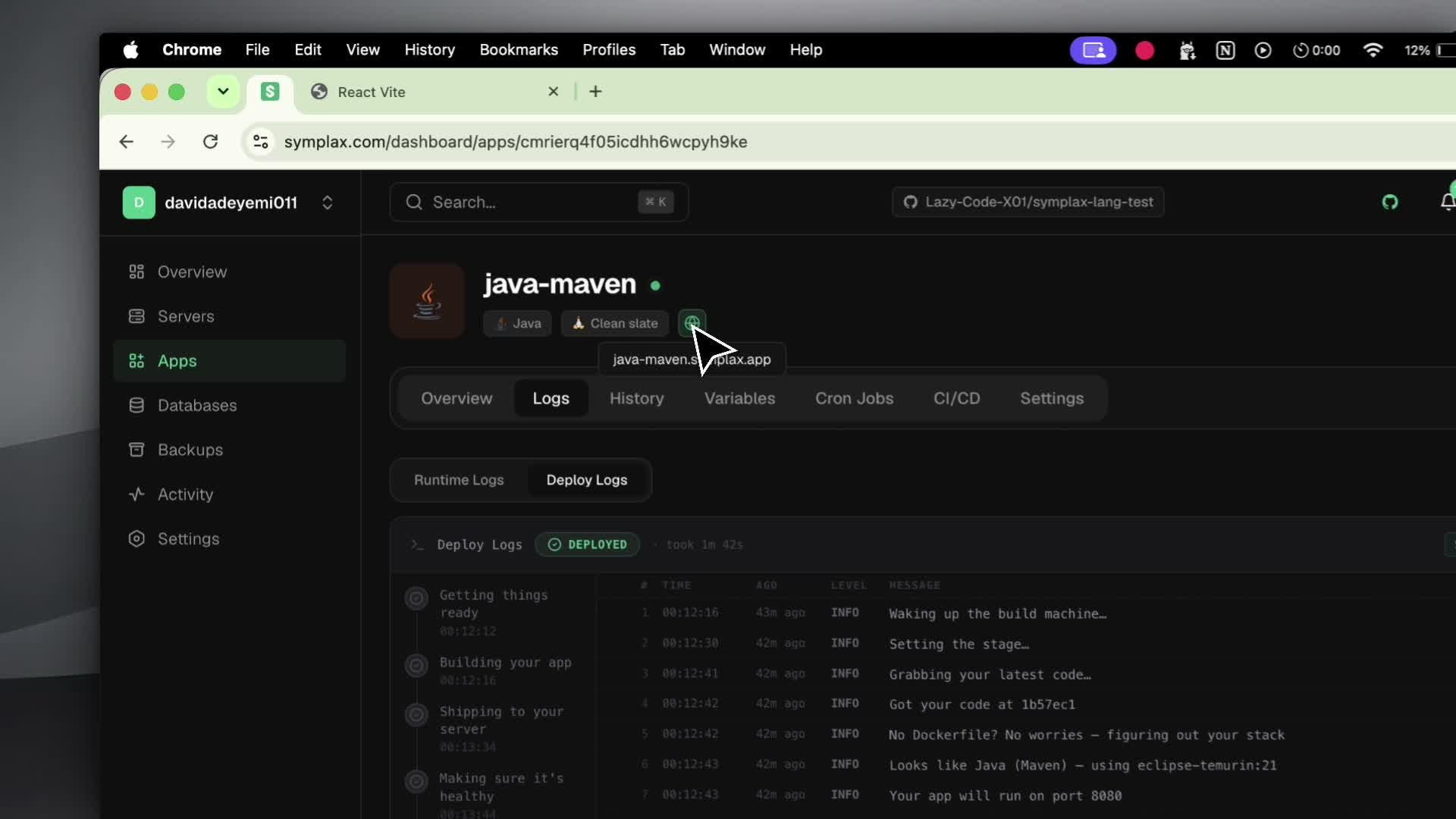Switch to Deploy Logs

coord(587,480)
